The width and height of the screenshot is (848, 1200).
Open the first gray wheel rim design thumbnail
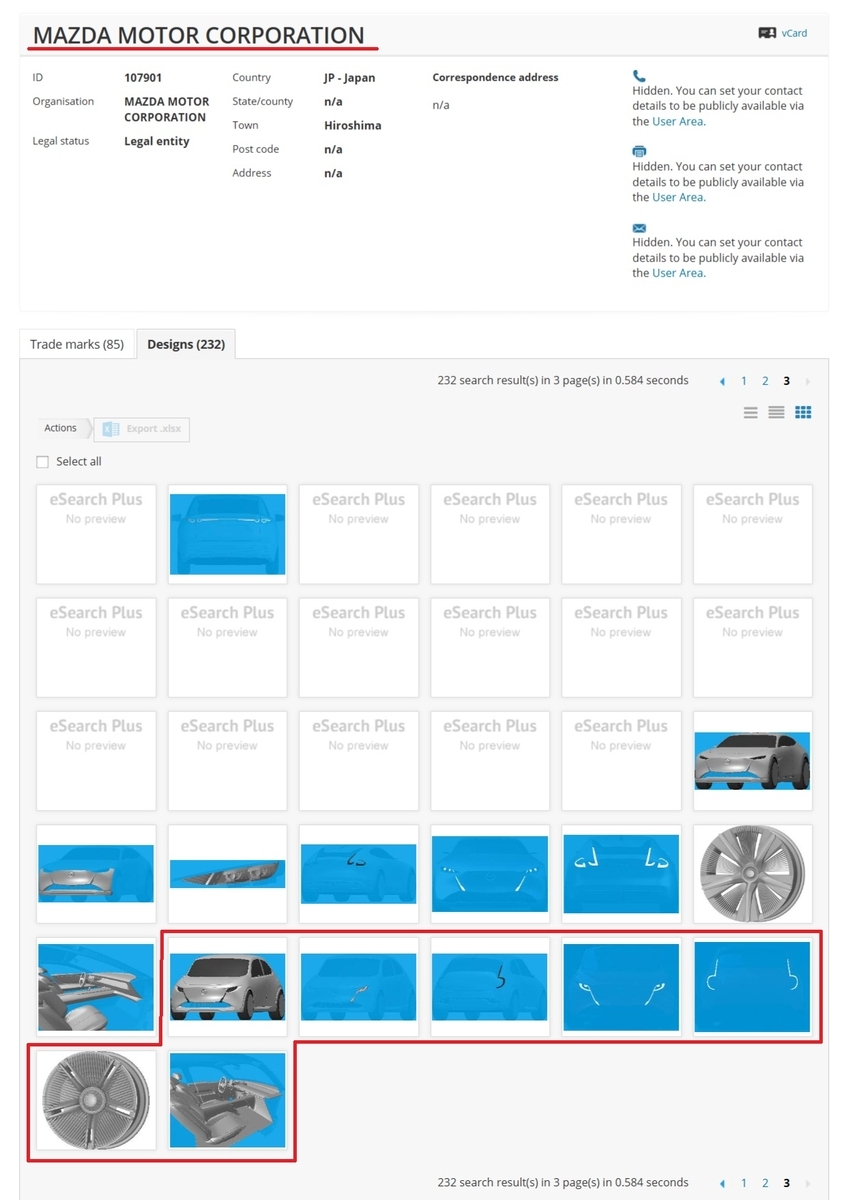point(752,874)
